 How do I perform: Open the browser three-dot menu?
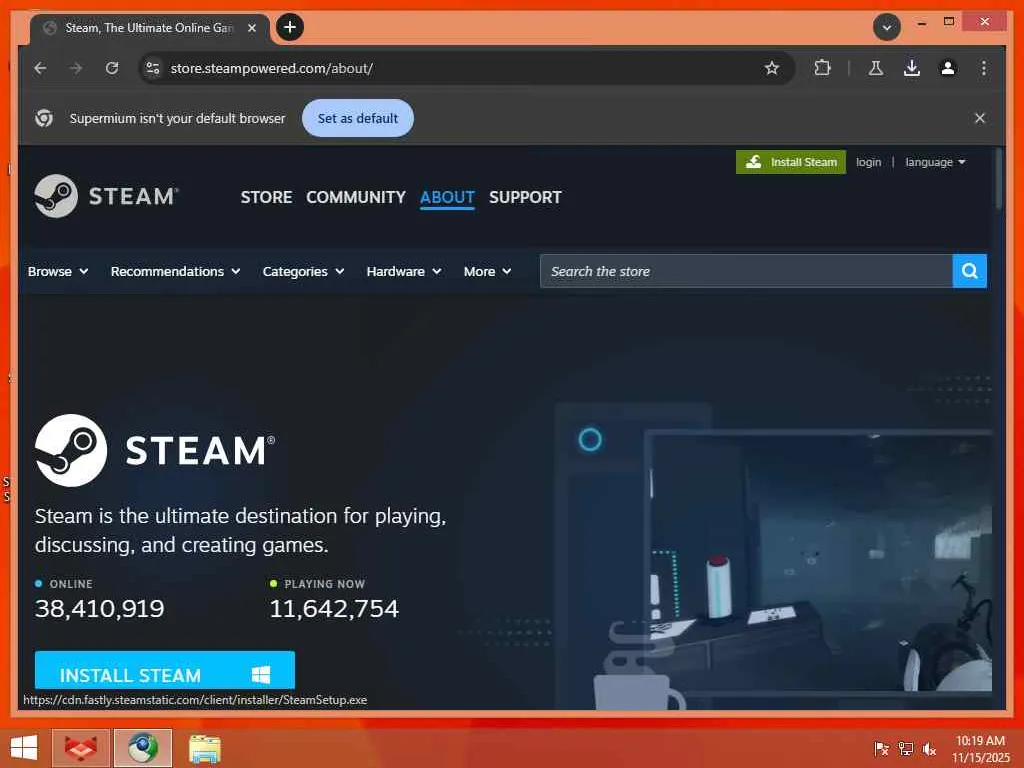(984, 68)
